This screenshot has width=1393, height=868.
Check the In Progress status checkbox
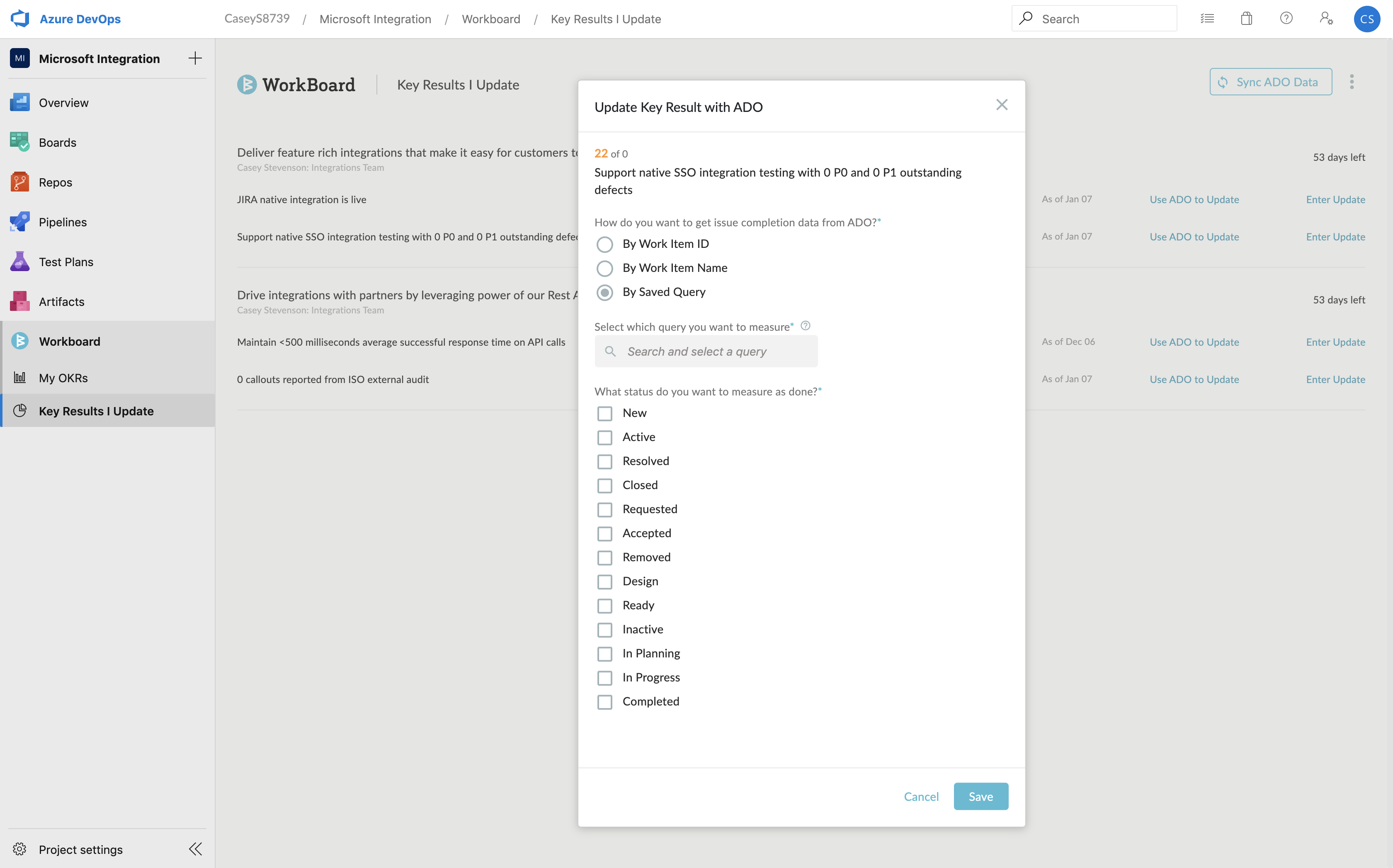click(604, 678)
